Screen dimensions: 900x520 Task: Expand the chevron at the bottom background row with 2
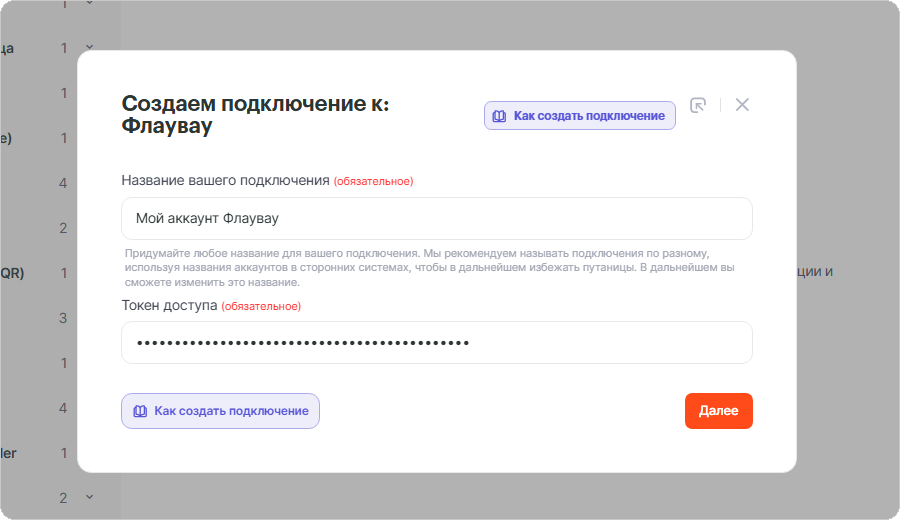coord(90,497)
